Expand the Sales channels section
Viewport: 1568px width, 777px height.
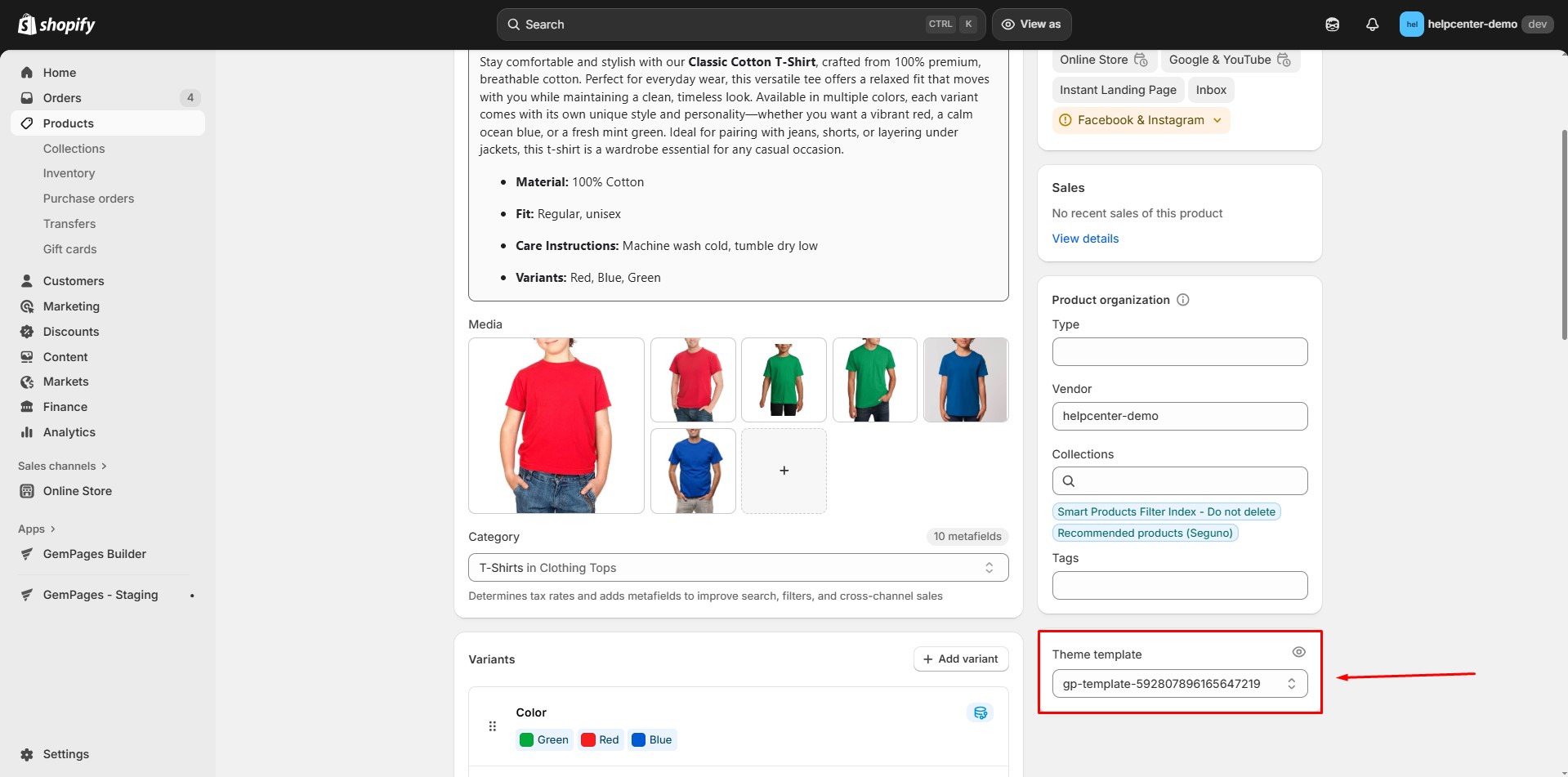[63, 466]
